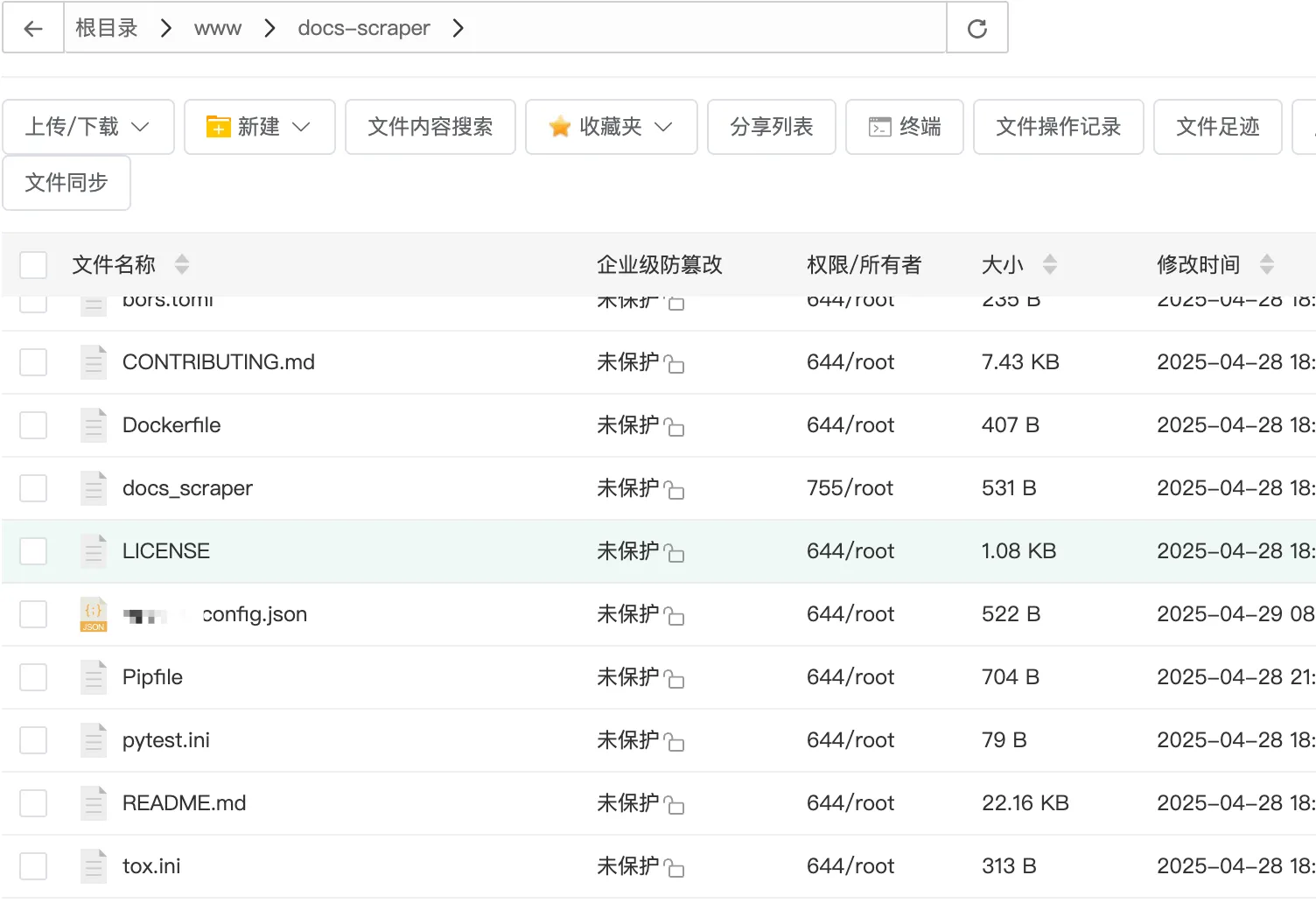Click lock icon in Dockerfile row
Viewport: 1316px width, 903px height.
[x=674, y=427]
